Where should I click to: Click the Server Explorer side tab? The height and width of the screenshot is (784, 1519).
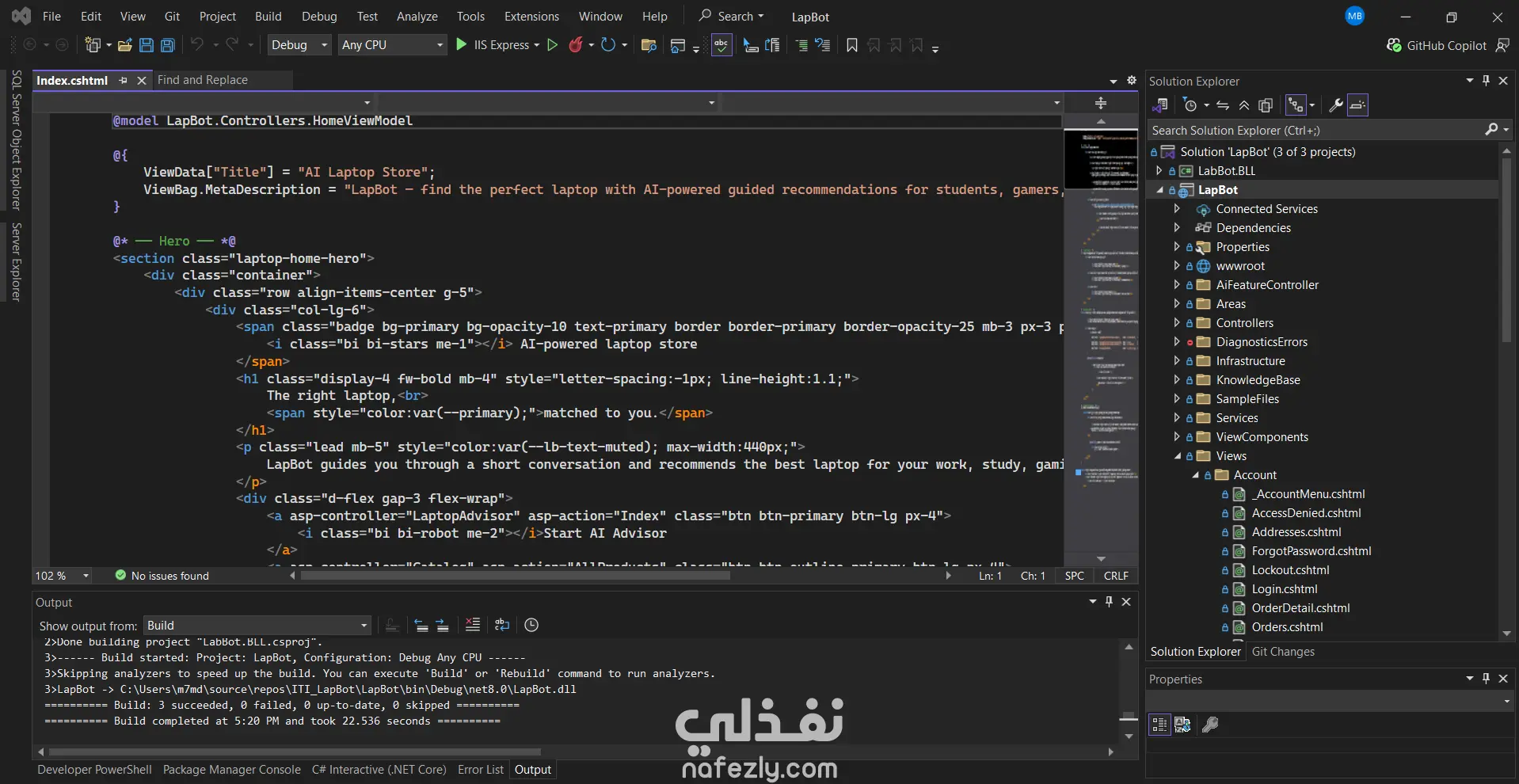point(16,262)
